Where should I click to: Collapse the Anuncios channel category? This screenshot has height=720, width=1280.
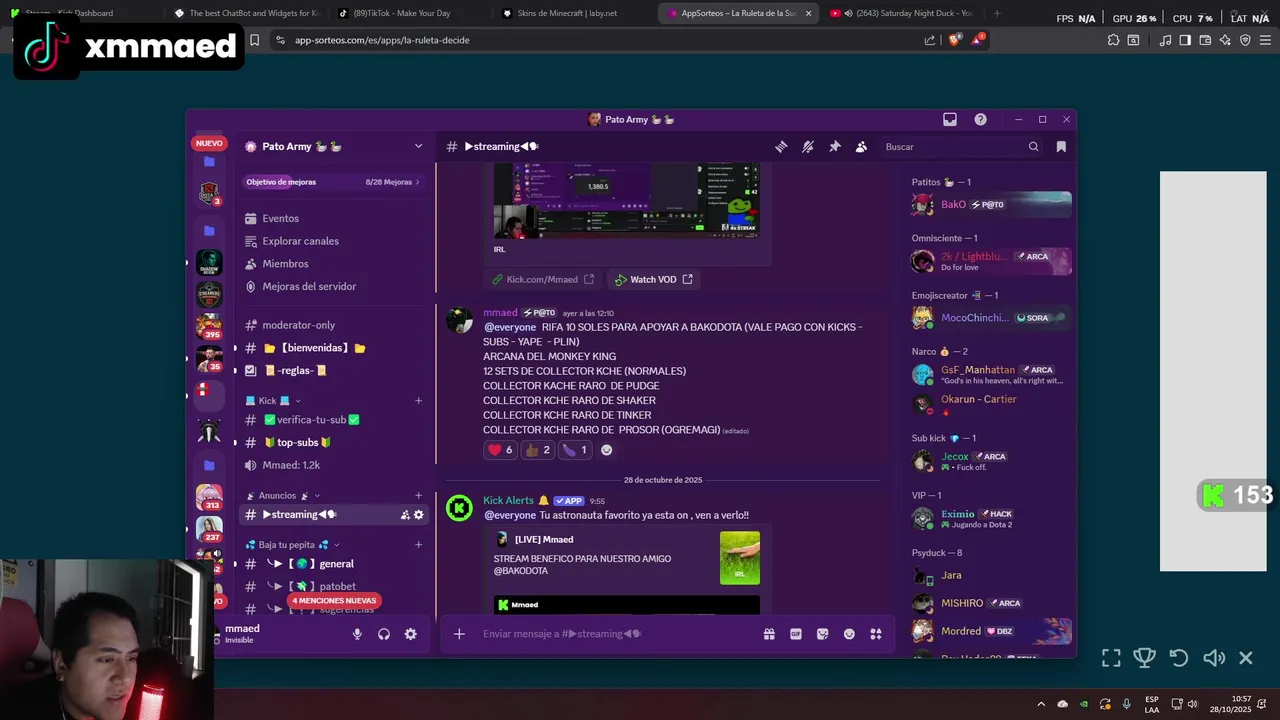click(x=317, y=496)
